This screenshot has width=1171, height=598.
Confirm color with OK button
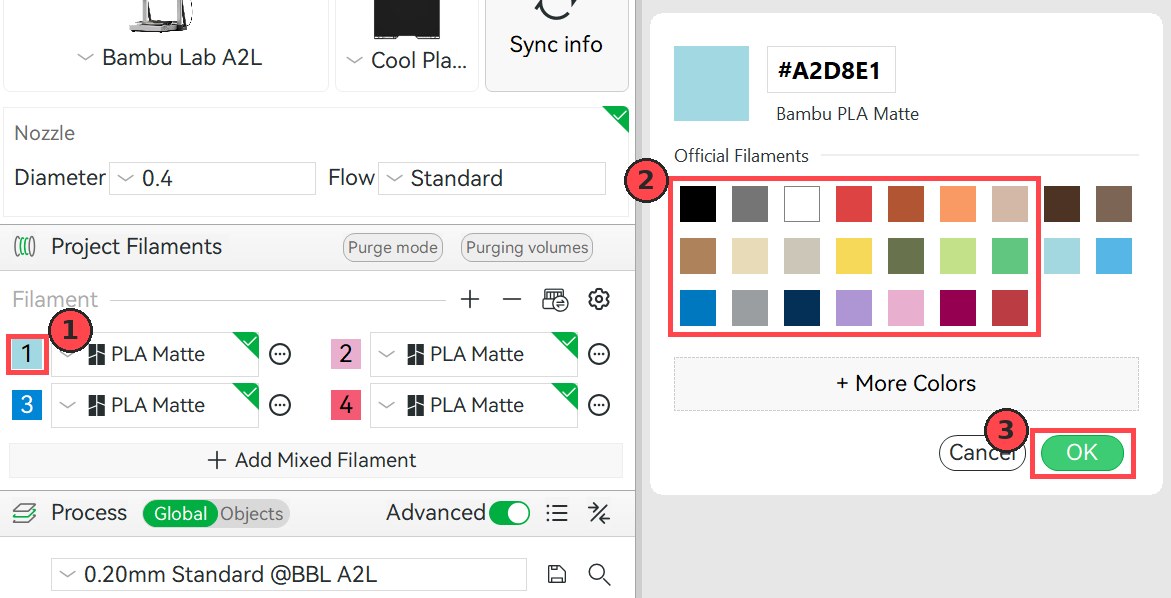coord(1082,452)
